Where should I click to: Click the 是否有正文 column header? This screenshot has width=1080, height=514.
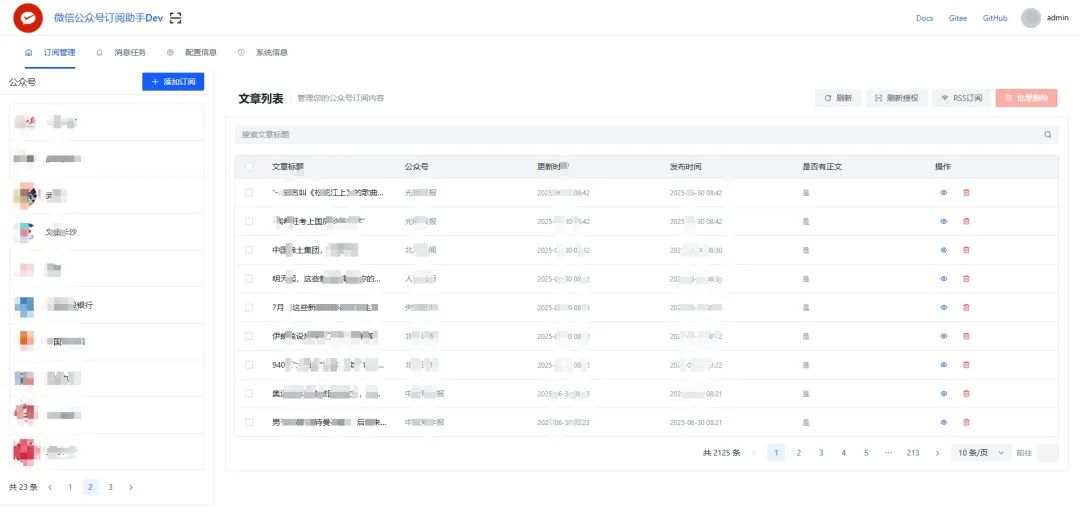point(822,167)
